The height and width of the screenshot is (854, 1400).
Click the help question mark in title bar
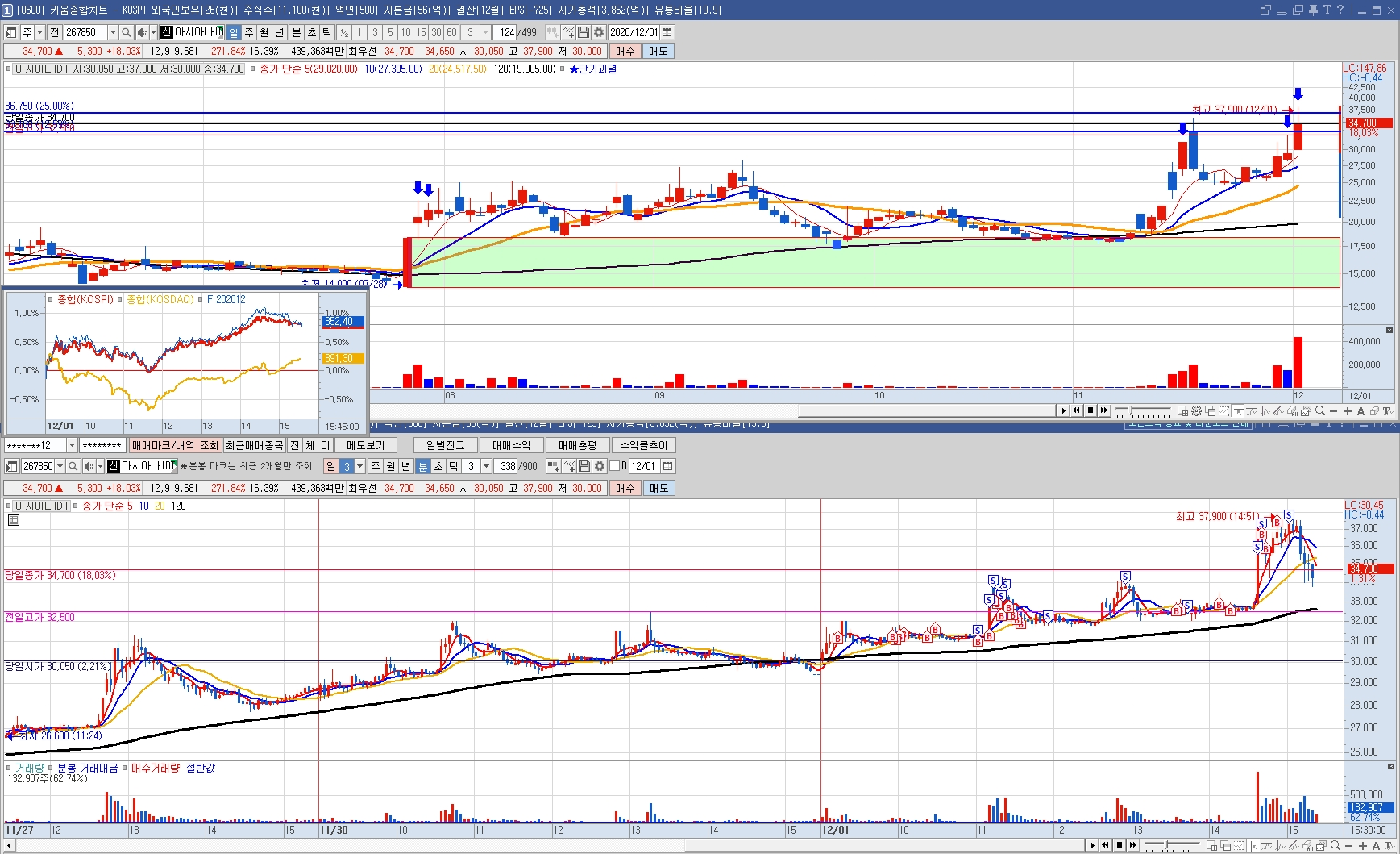(1340, 10)
